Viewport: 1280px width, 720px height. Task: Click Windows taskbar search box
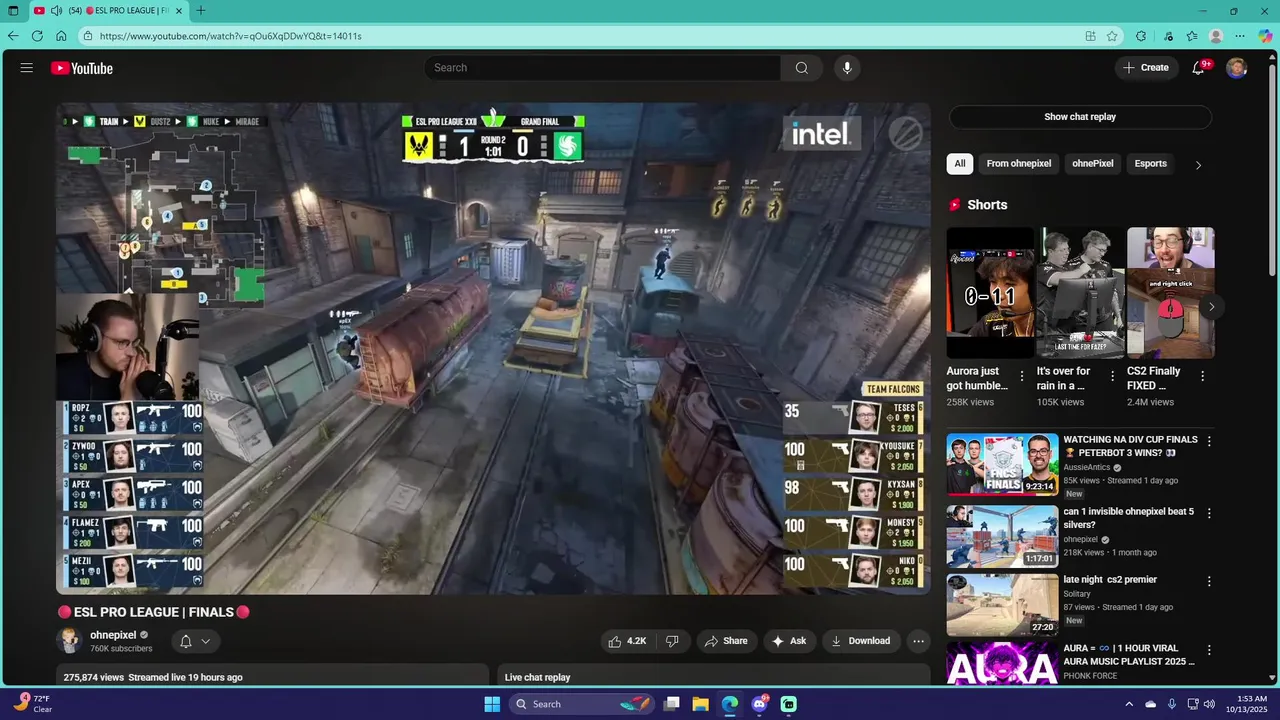583,704
